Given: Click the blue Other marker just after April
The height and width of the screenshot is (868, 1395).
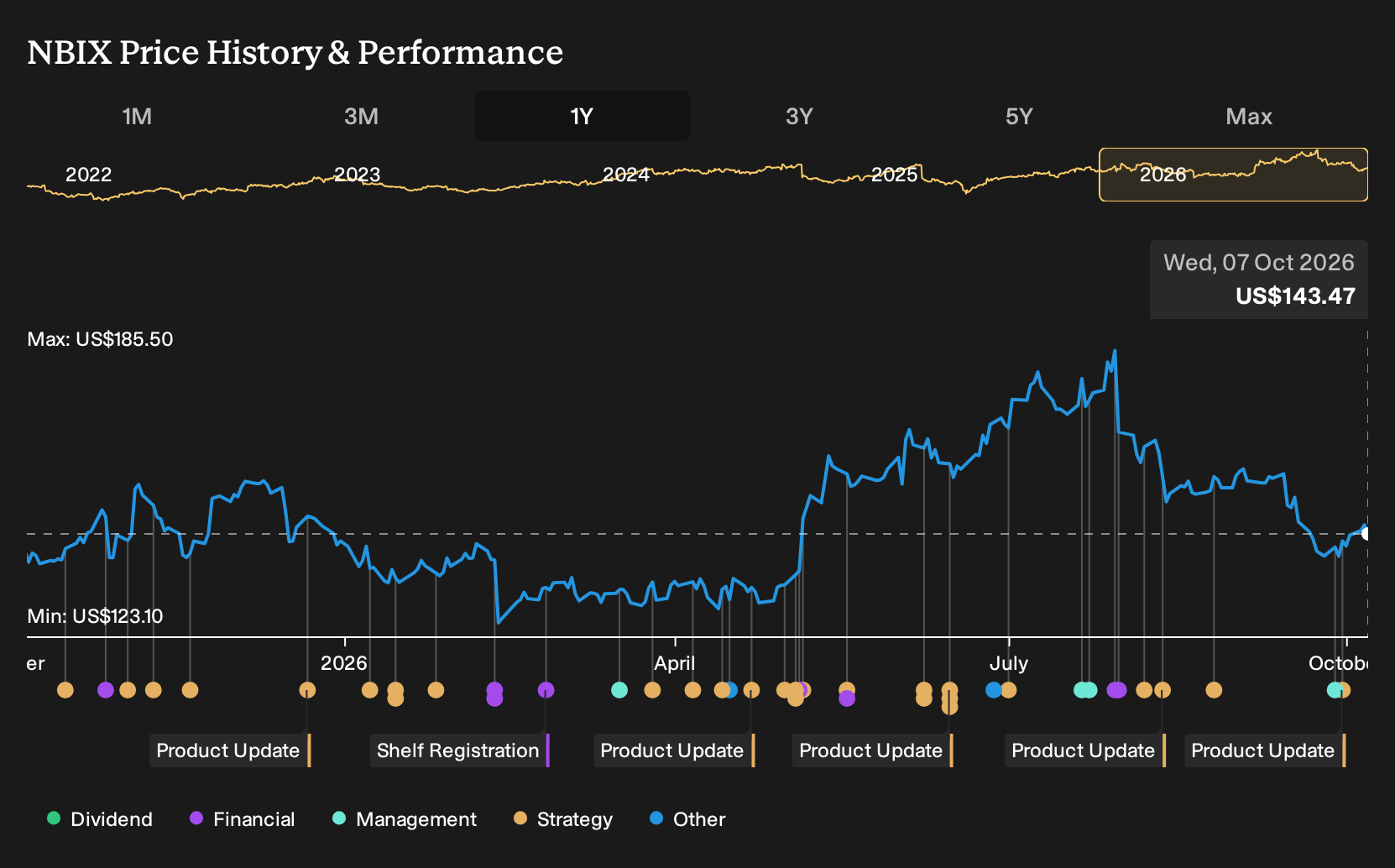Looking at the screenshot, I should [x=731, y=690].
